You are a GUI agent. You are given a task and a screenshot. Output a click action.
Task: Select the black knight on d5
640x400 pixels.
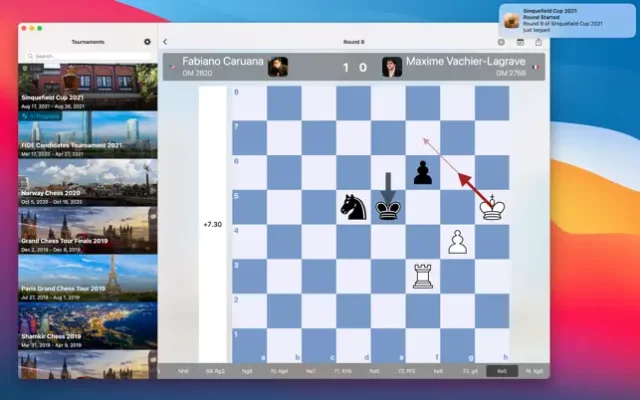coord(353,207)
